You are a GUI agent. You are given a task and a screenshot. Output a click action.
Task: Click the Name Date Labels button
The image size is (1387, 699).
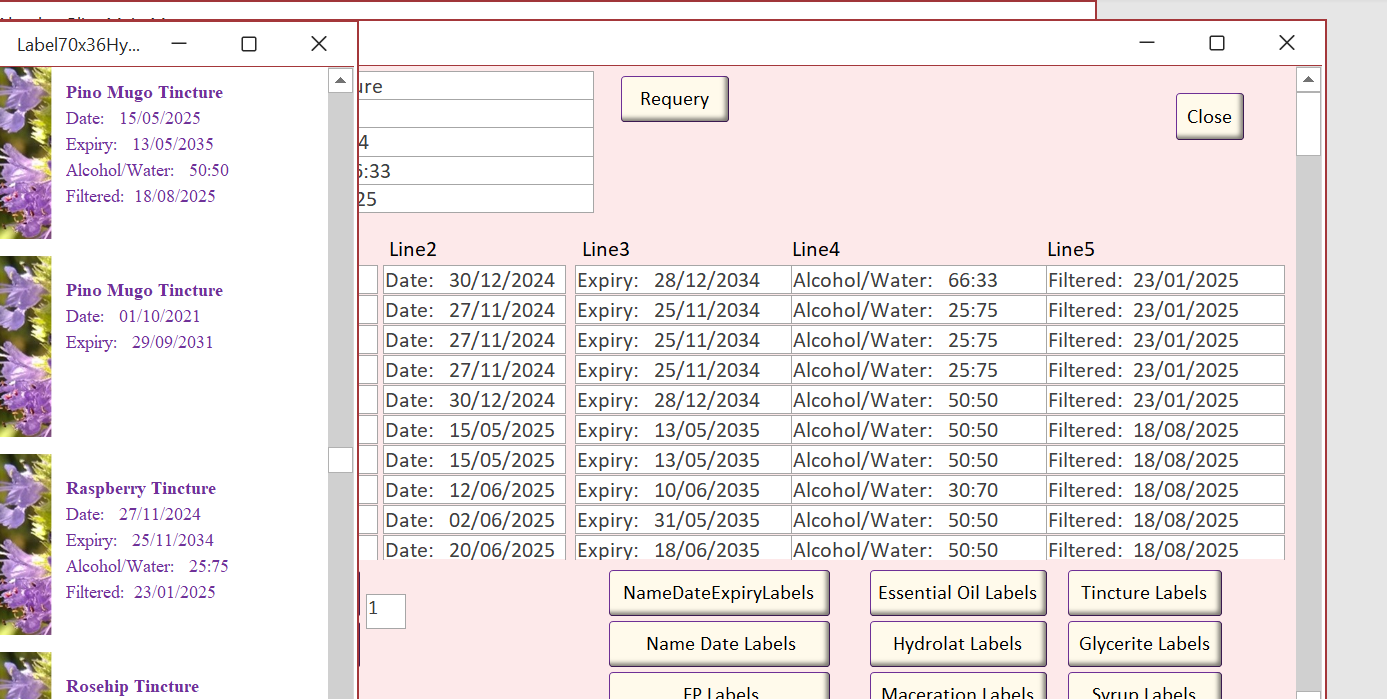(x=718, y=644)
